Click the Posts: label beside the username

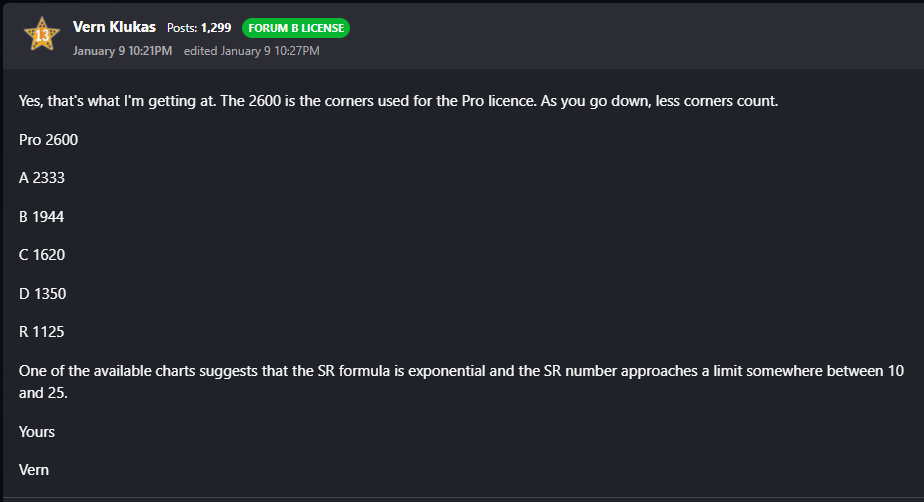click(182, 28)
